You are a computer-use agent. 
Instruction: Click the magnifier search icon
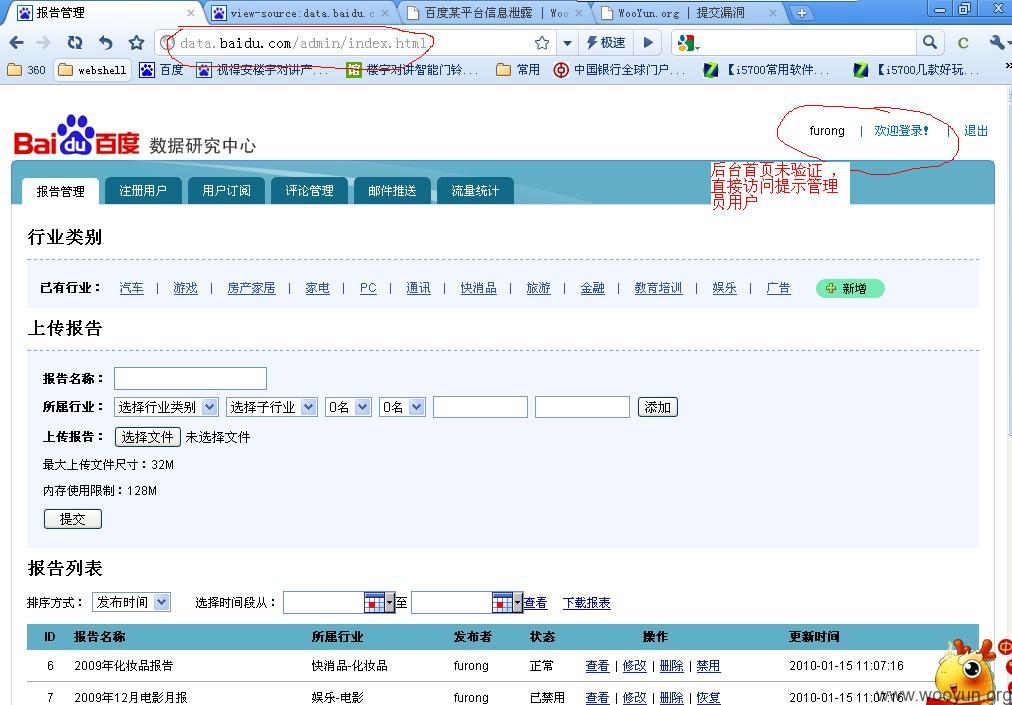pyautogui.click(x=929, y=43)
